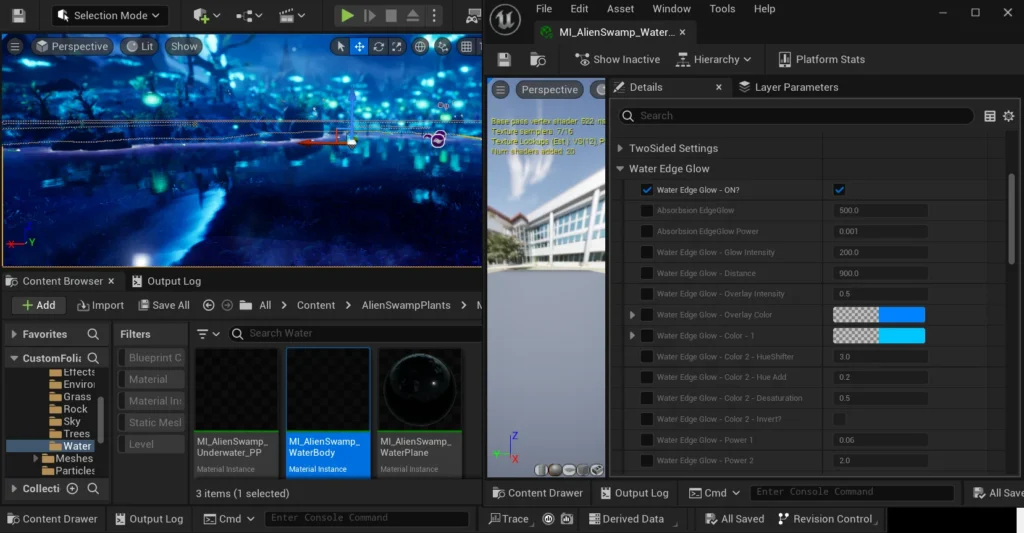Viewport: 1024px width, 533px height.
Task: Enable override for Water Edge Glow - Distance
Action: (x=646, y=273)
